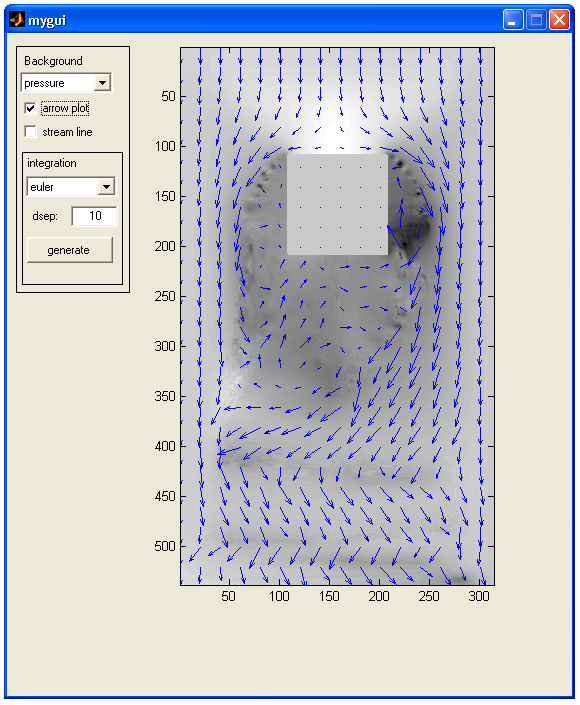Close the mygui window
This screenshot has height=705, width=580.
click(x=559, y=20)
